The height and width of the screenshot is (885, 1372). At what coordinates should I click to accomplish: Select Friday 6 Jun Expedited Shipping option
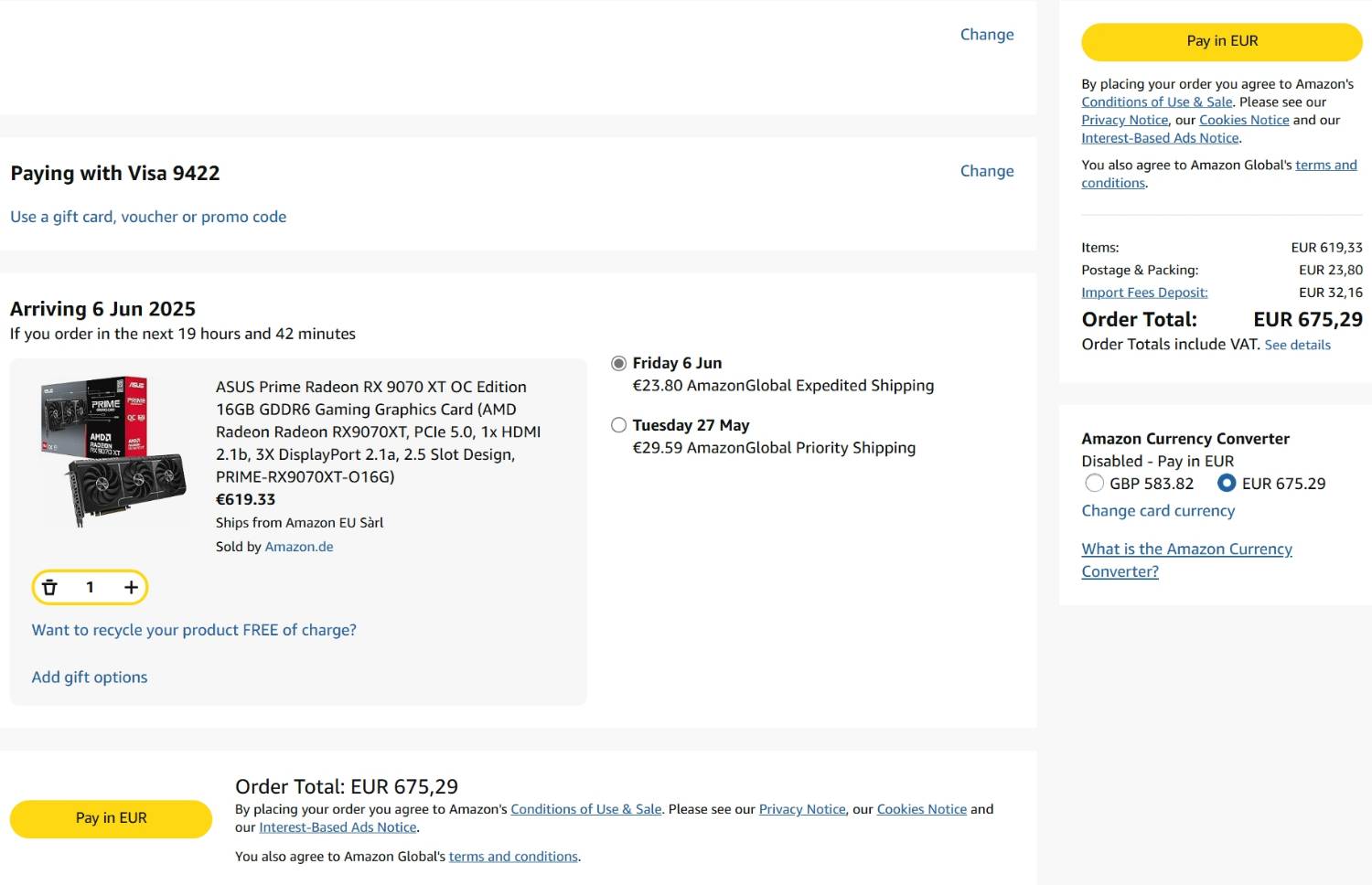(x=619, y=363)
